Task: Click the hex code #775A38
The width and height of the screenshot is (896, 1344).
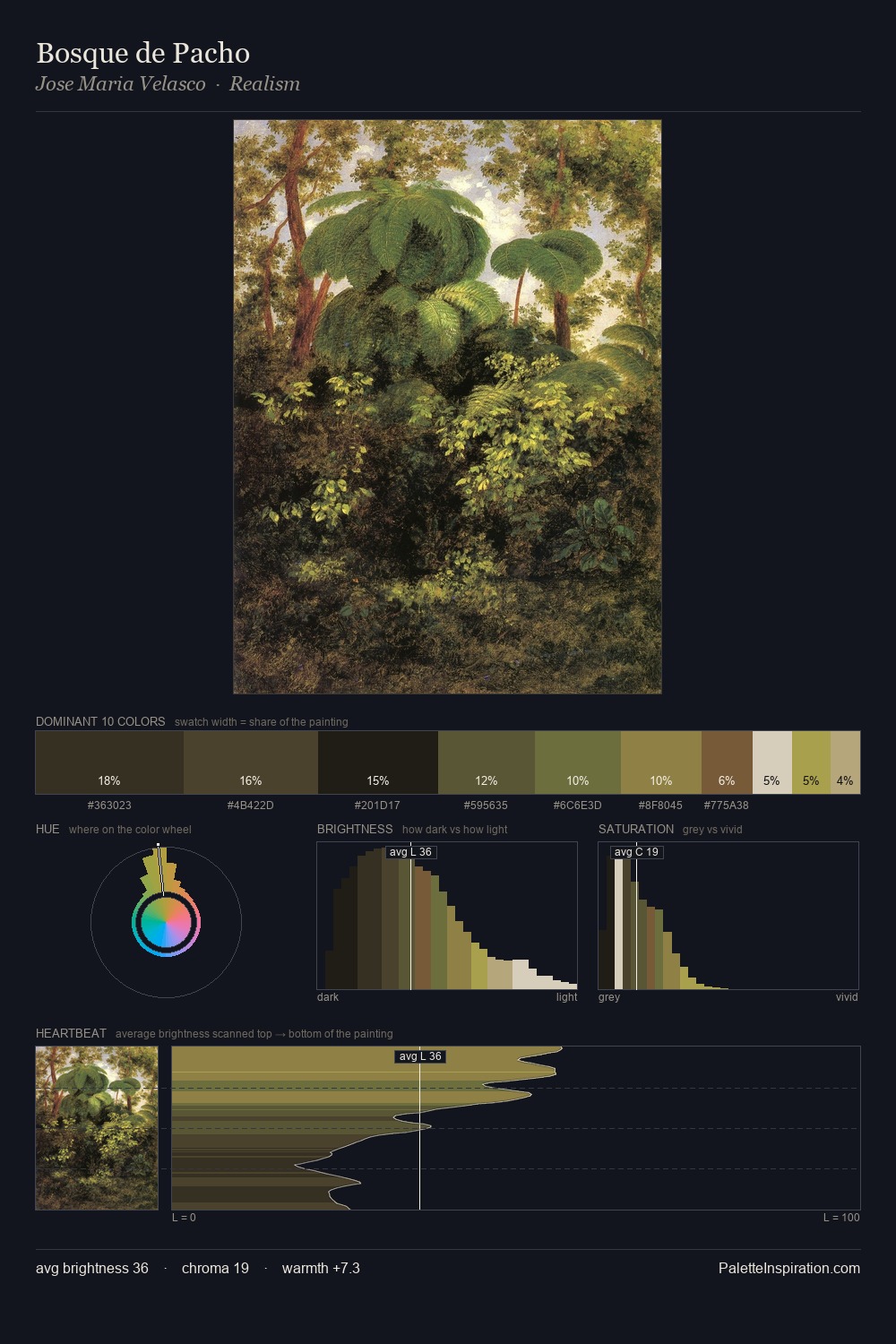Action: pos(726,806)
